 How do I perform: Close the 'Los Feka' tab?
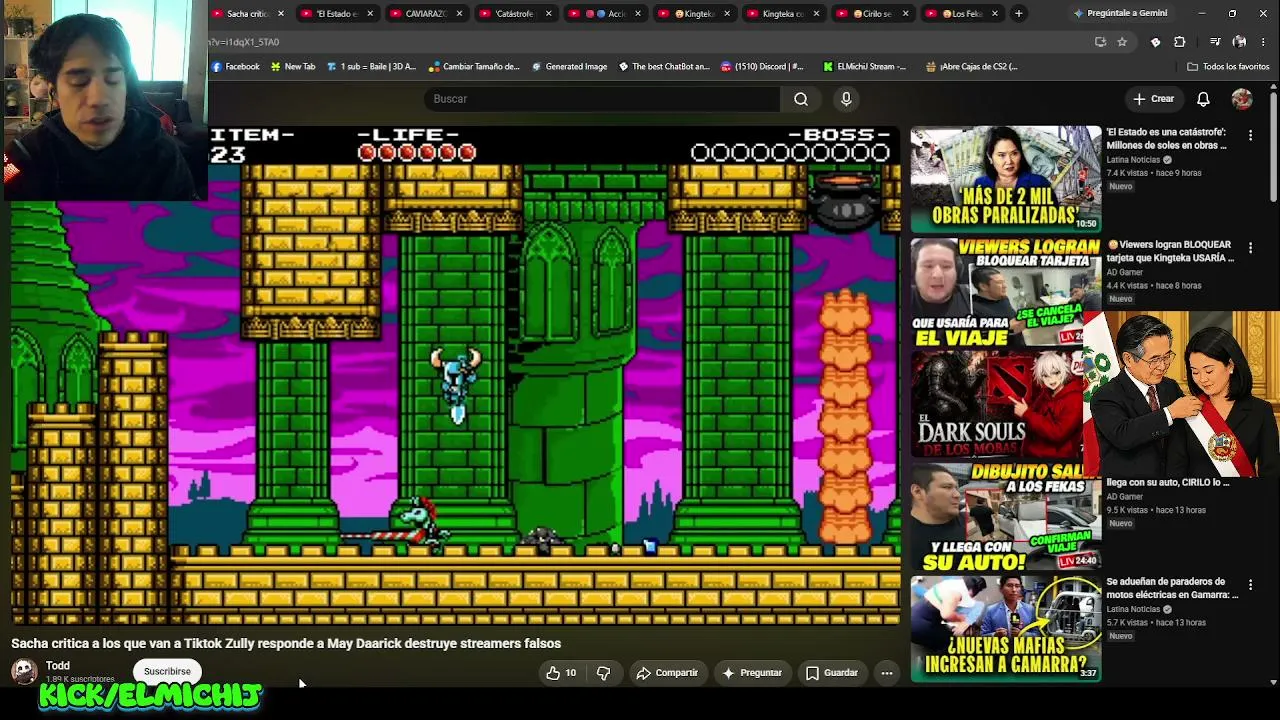click(995, 14)
